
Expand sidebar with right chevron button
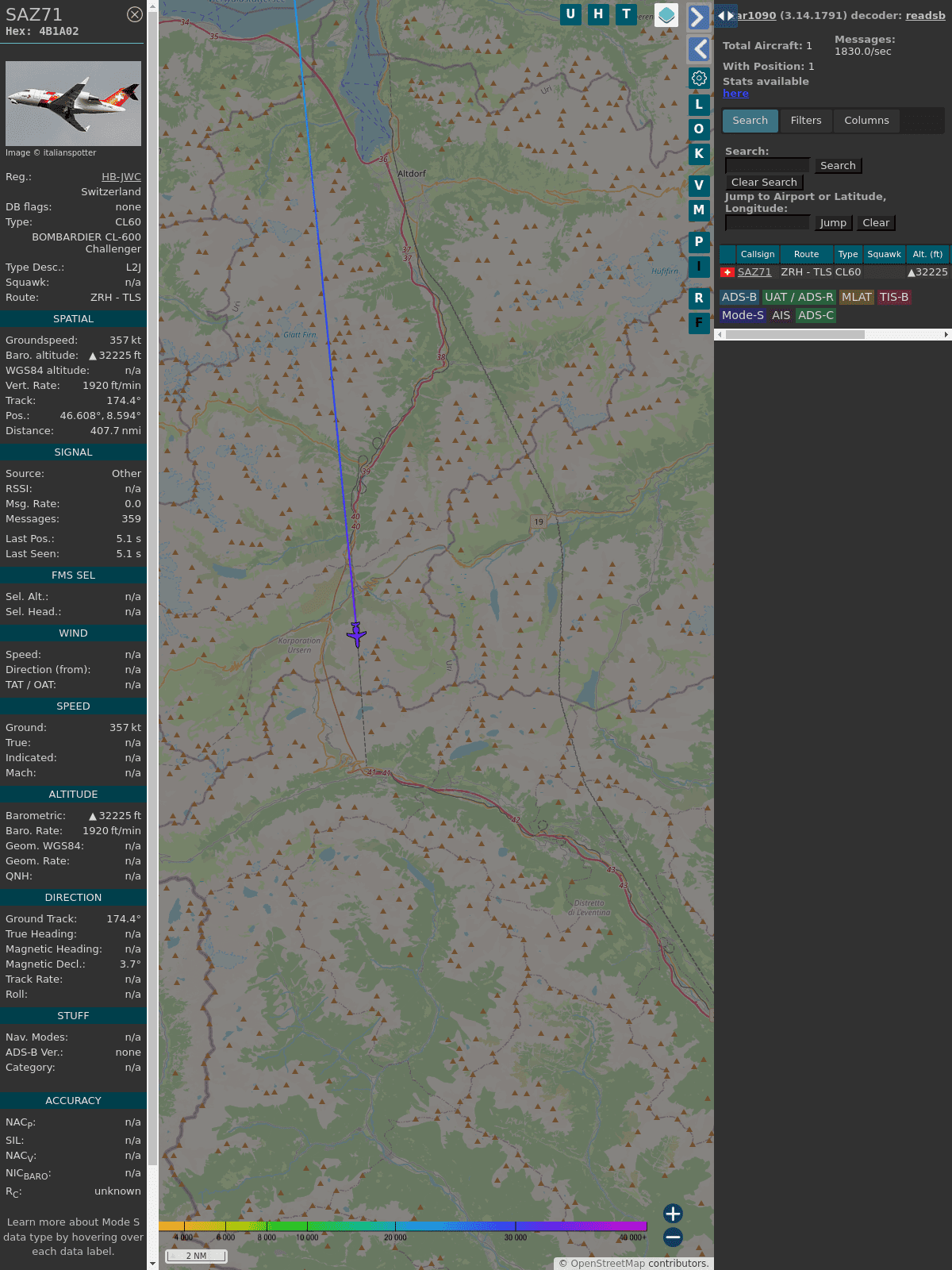coord(698,17)
